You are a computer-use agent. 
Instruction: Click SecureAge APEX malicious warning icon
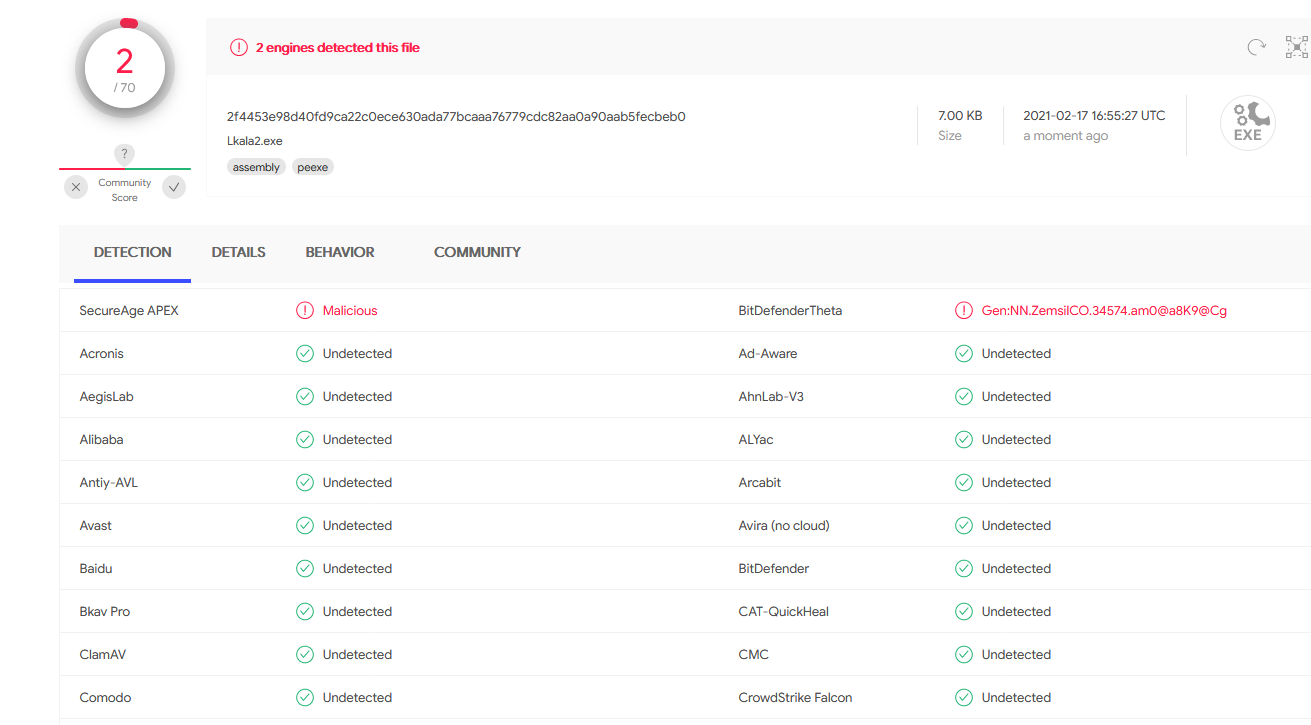click(x=305, y=311)
